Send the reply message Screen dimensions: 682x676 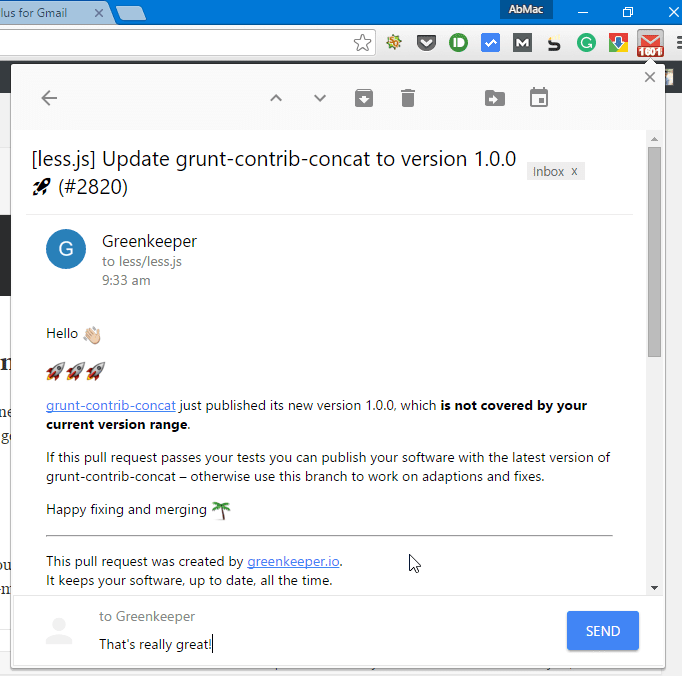pos(602,631)
